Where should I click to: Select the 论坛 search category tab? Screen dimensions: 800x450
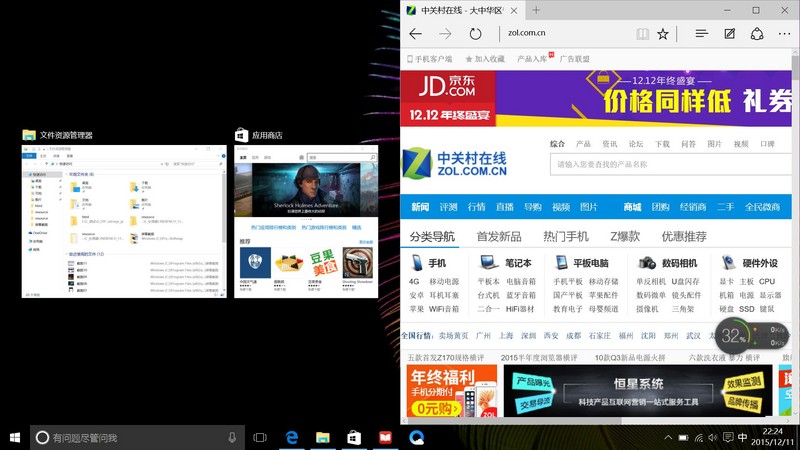(x=636, y=144)
